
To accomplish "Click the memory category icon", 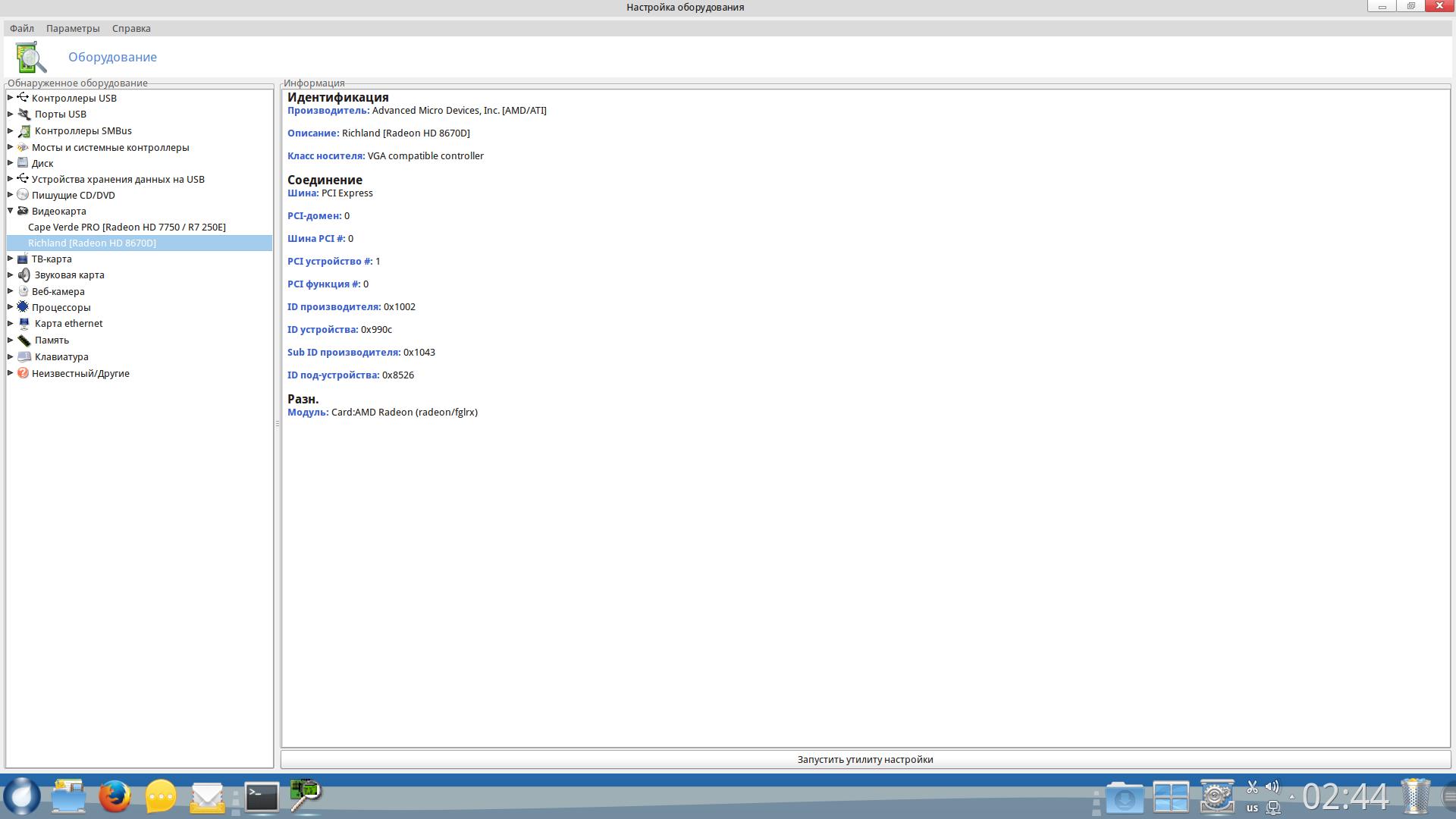I will (24, 340).
